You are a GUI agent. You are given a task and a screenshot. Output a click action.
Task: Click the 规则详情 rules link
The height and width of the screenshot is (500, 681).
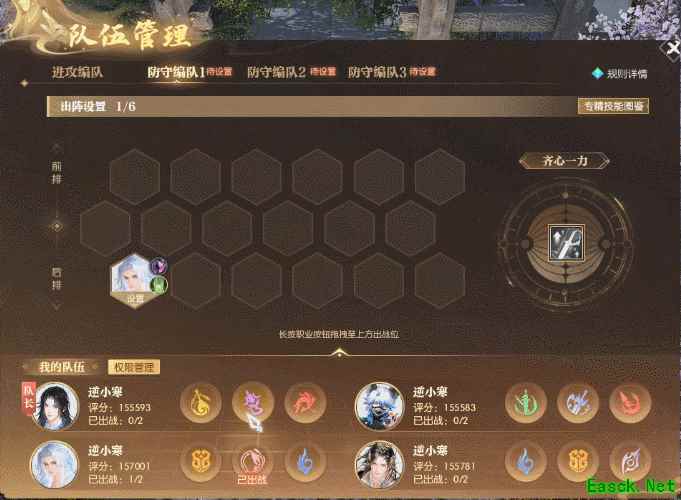coord(627,74)
